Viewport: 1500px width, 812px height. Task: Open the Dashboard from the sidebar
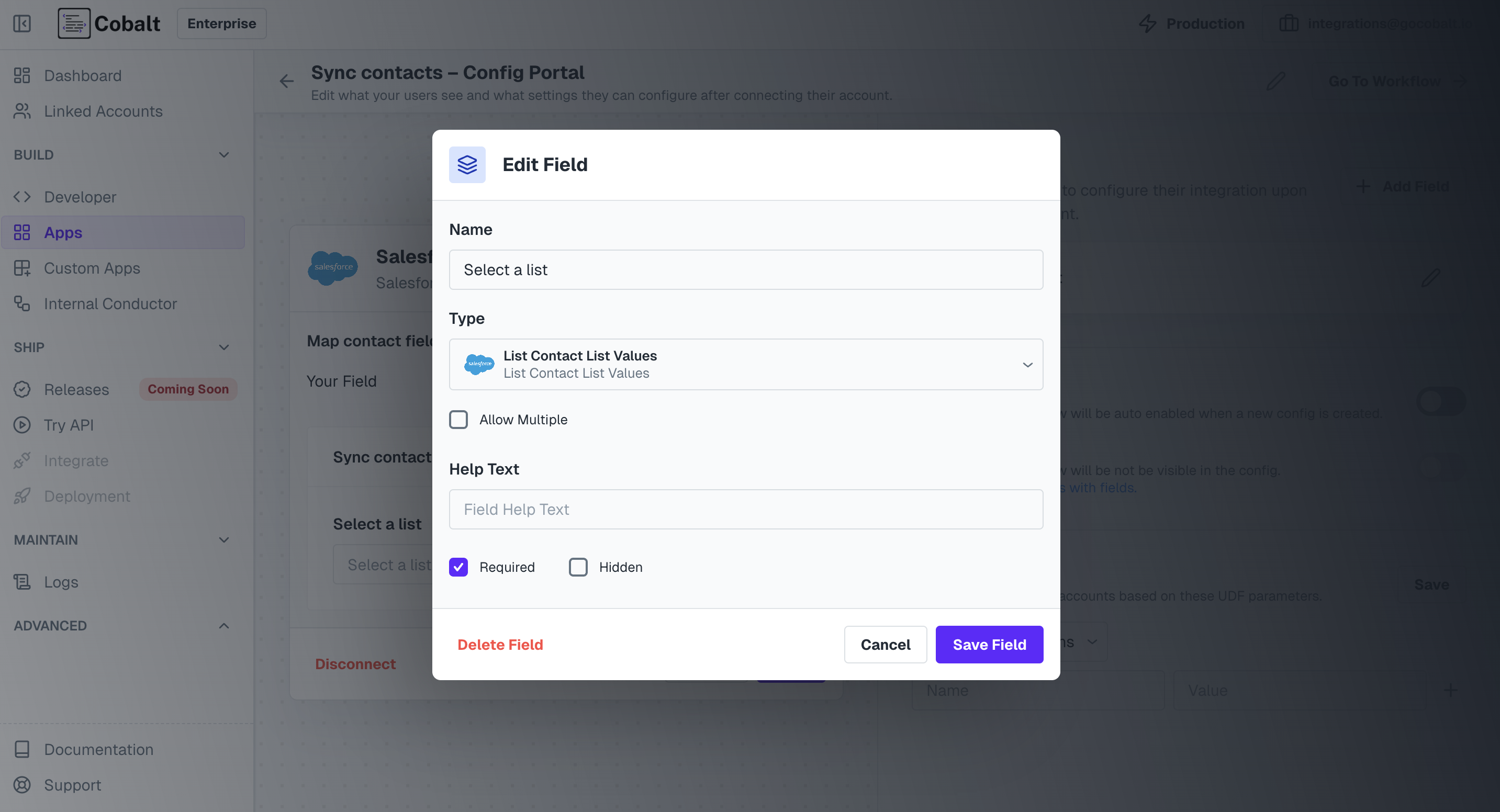[x=82, y=75]
